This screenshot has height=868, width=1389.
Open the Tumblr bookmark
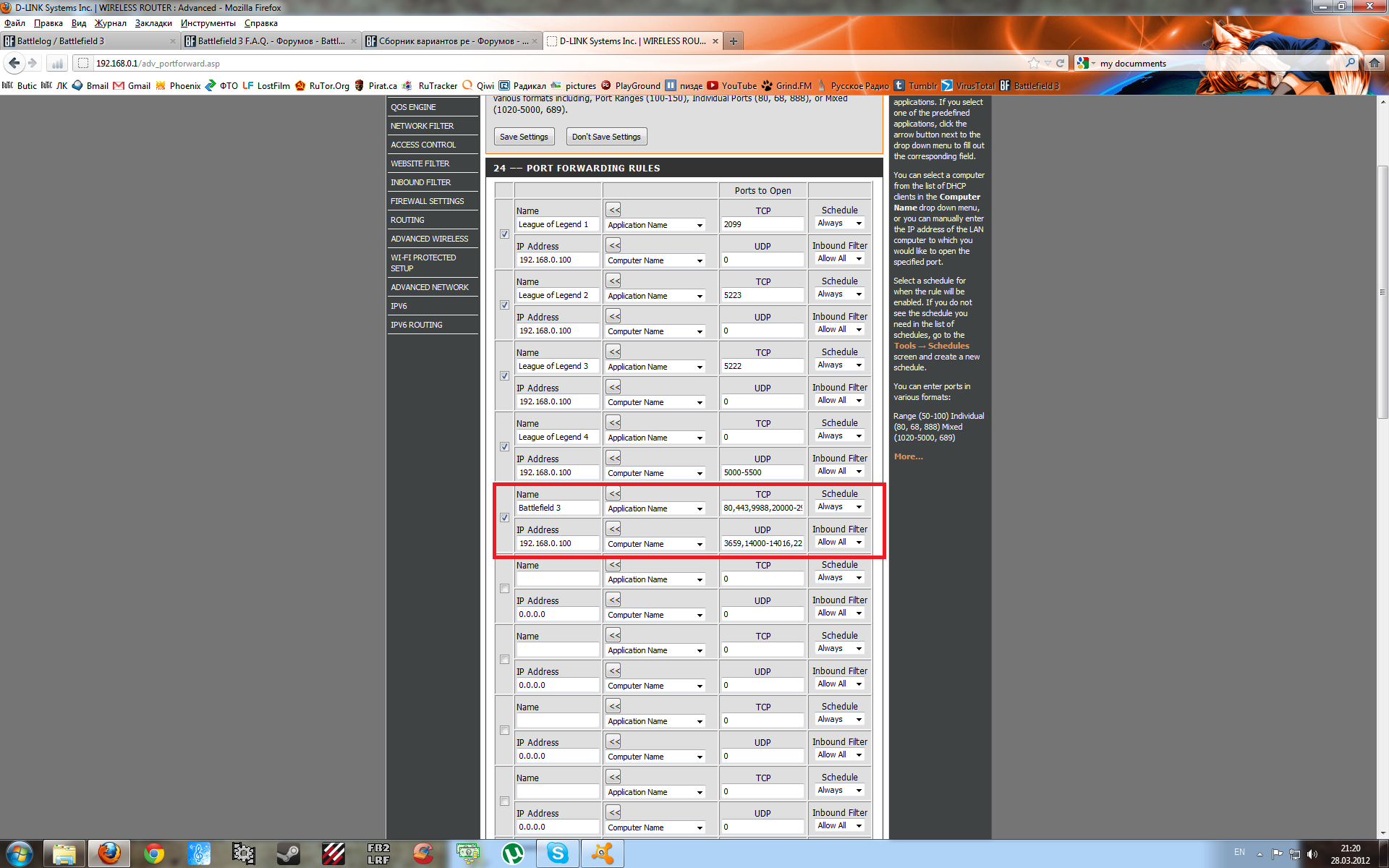tap(915, 85)
